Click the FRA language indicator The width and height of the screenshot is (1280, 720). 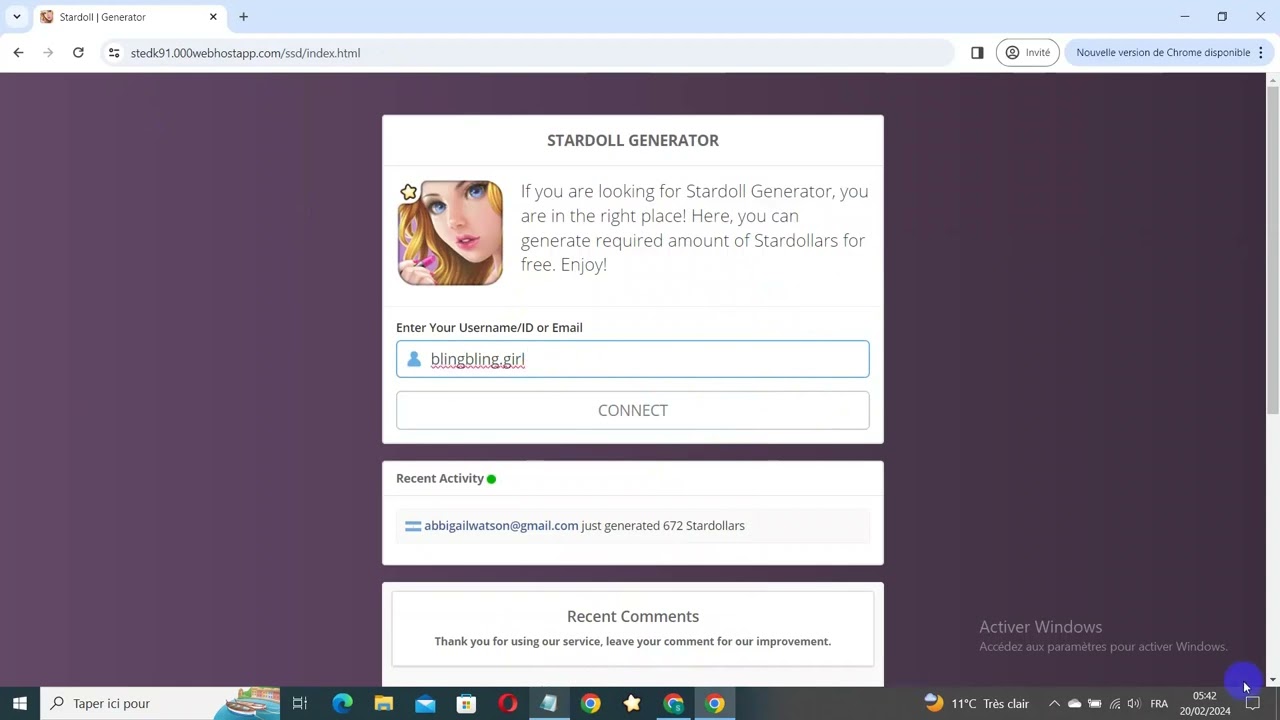(x=1159, y=704)
